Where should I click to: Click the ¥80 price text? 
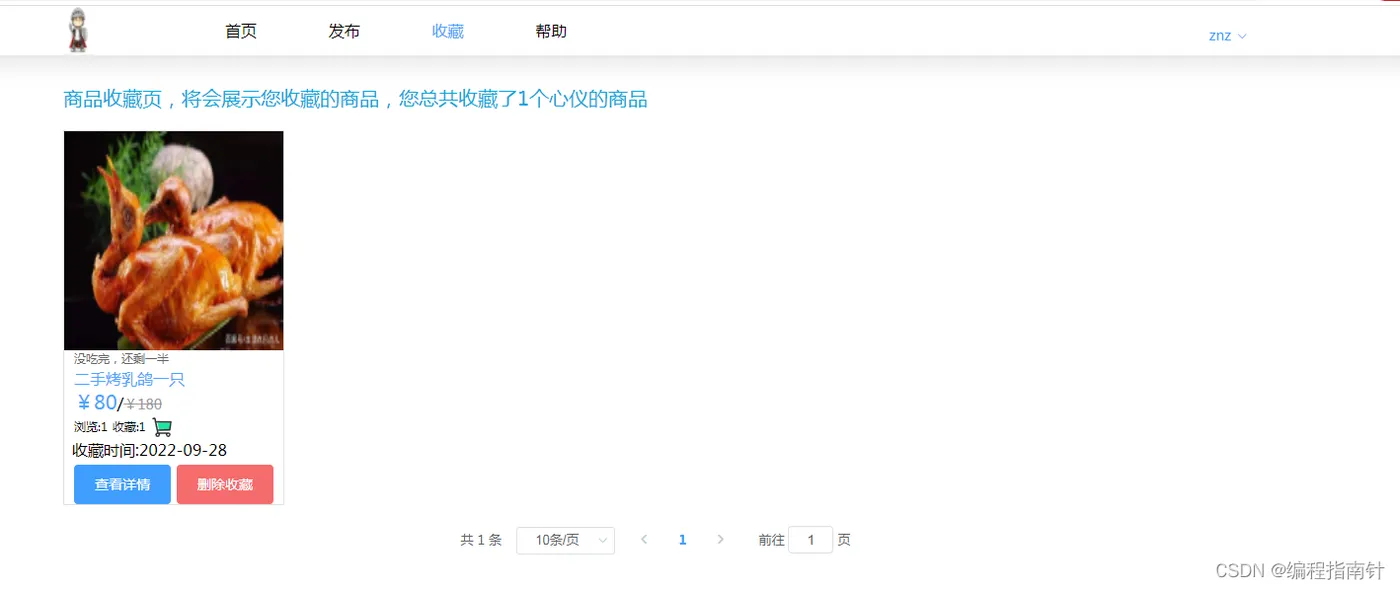click(x=97, y=403)
